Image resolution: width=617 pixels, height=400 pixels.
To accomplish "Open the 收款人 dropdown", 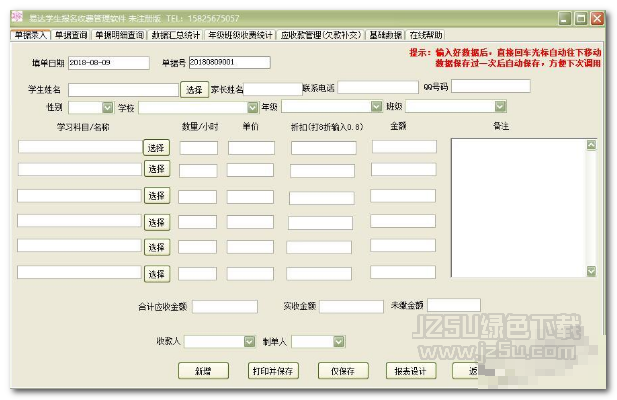I will [249, 341].
